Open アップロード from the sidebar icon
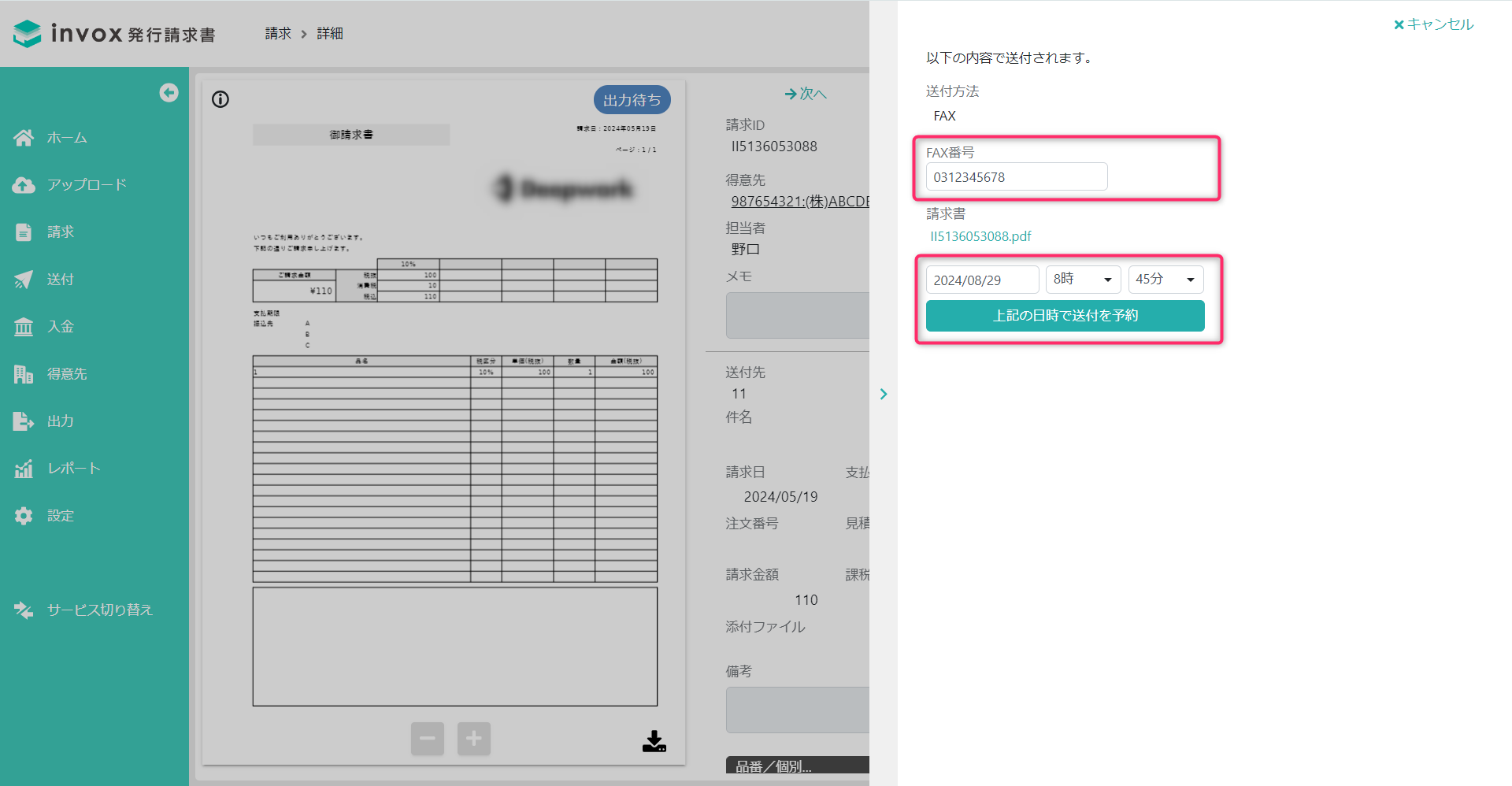This screenshot has width=1512, height=786. (x=24, y=184)
